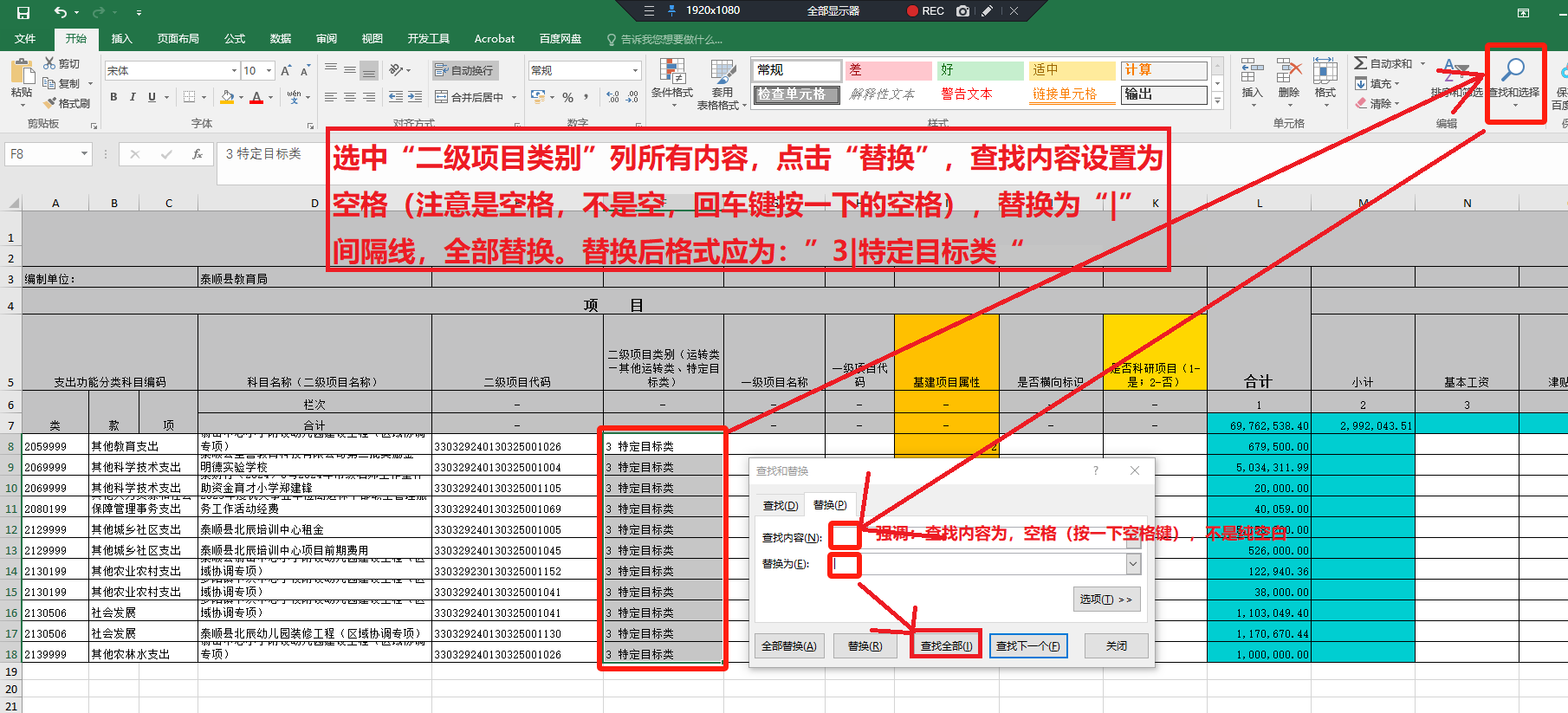This screenshot has width=1568, height=713.
Task: Expand the 替换为 dropdown arrow in dialog
Action: [1133, 564]
